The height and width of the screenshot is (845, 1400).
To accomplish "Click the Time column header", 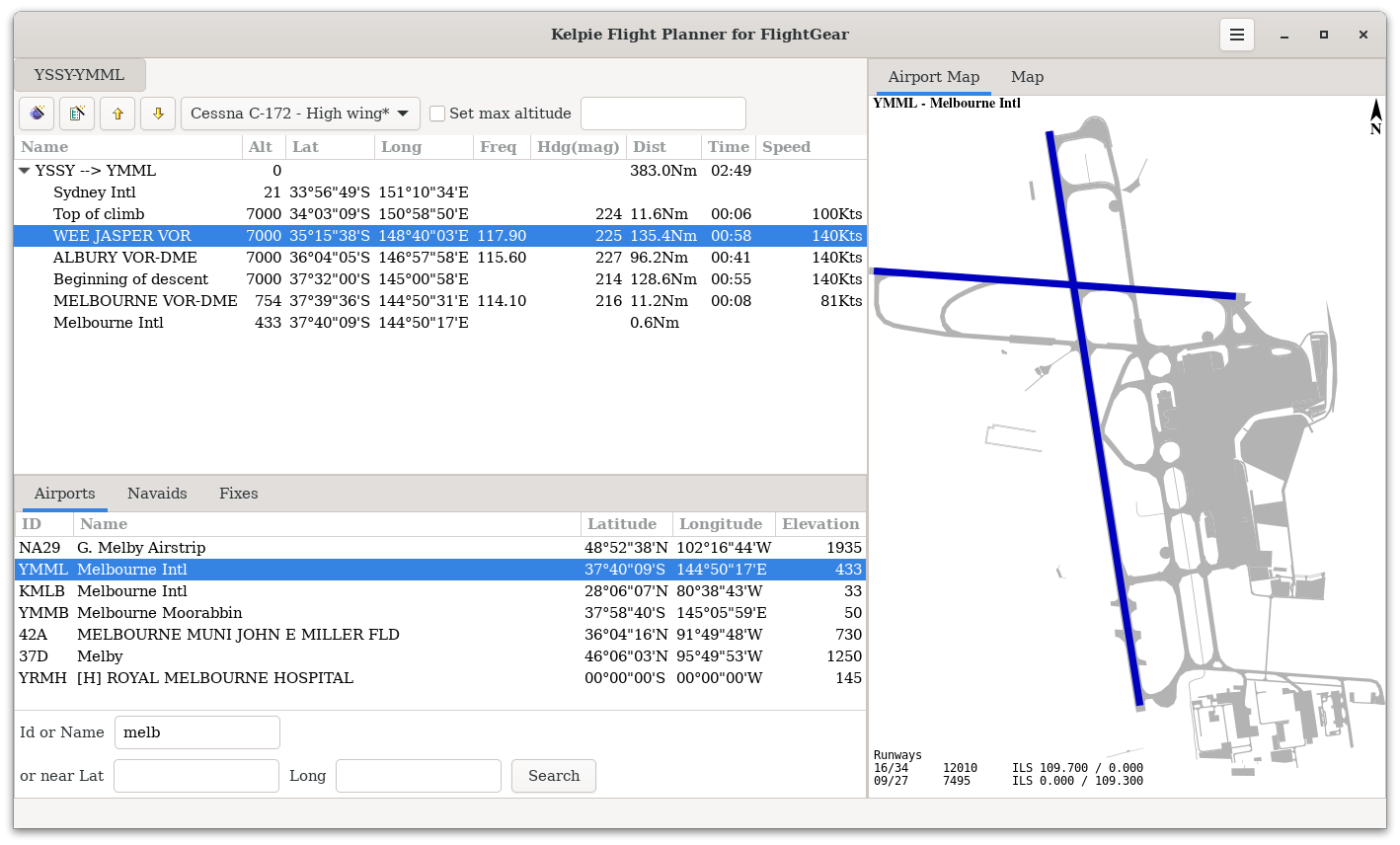I will tap(730, 147).
